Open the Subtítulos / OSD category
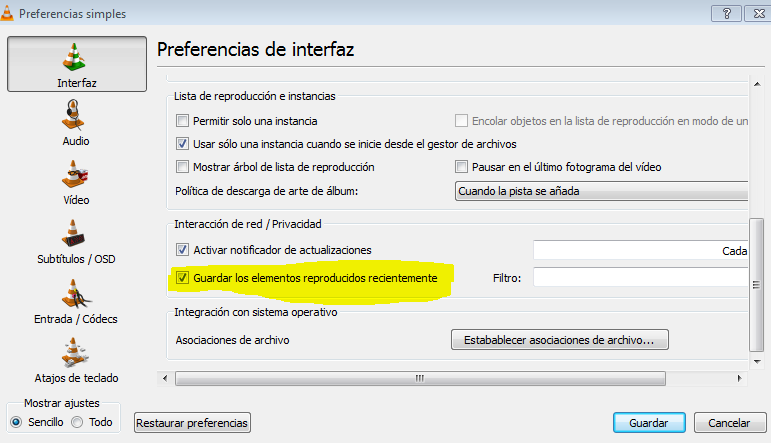The height and width of the screenshot is (443, 771). [x=76, y=242]
